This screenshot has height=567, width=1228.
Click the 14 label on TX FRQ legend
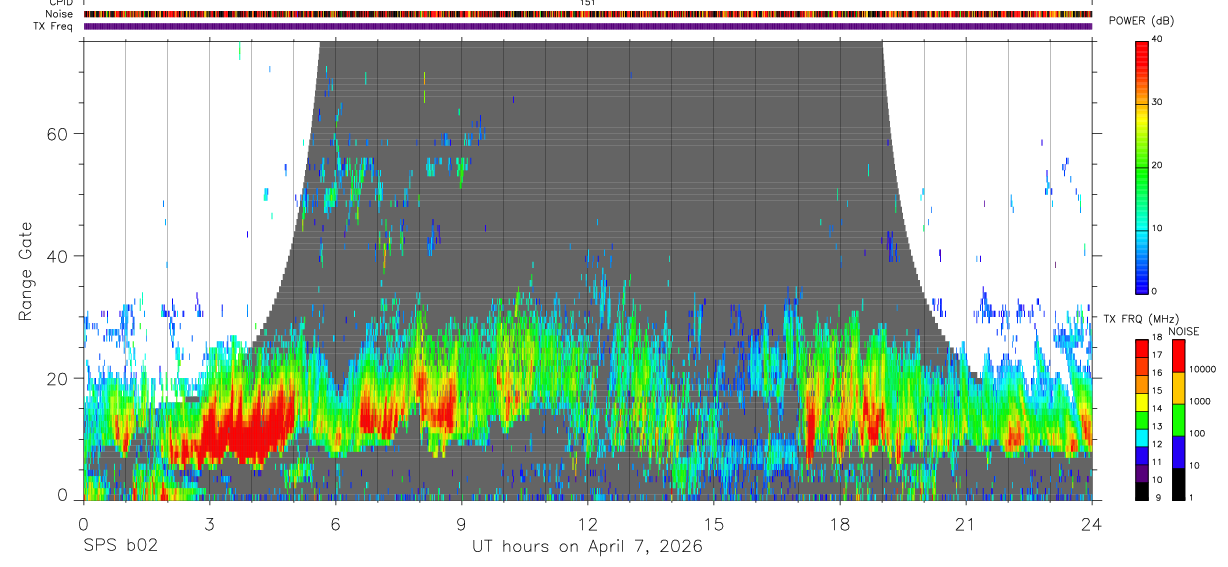click(1155, 408)
